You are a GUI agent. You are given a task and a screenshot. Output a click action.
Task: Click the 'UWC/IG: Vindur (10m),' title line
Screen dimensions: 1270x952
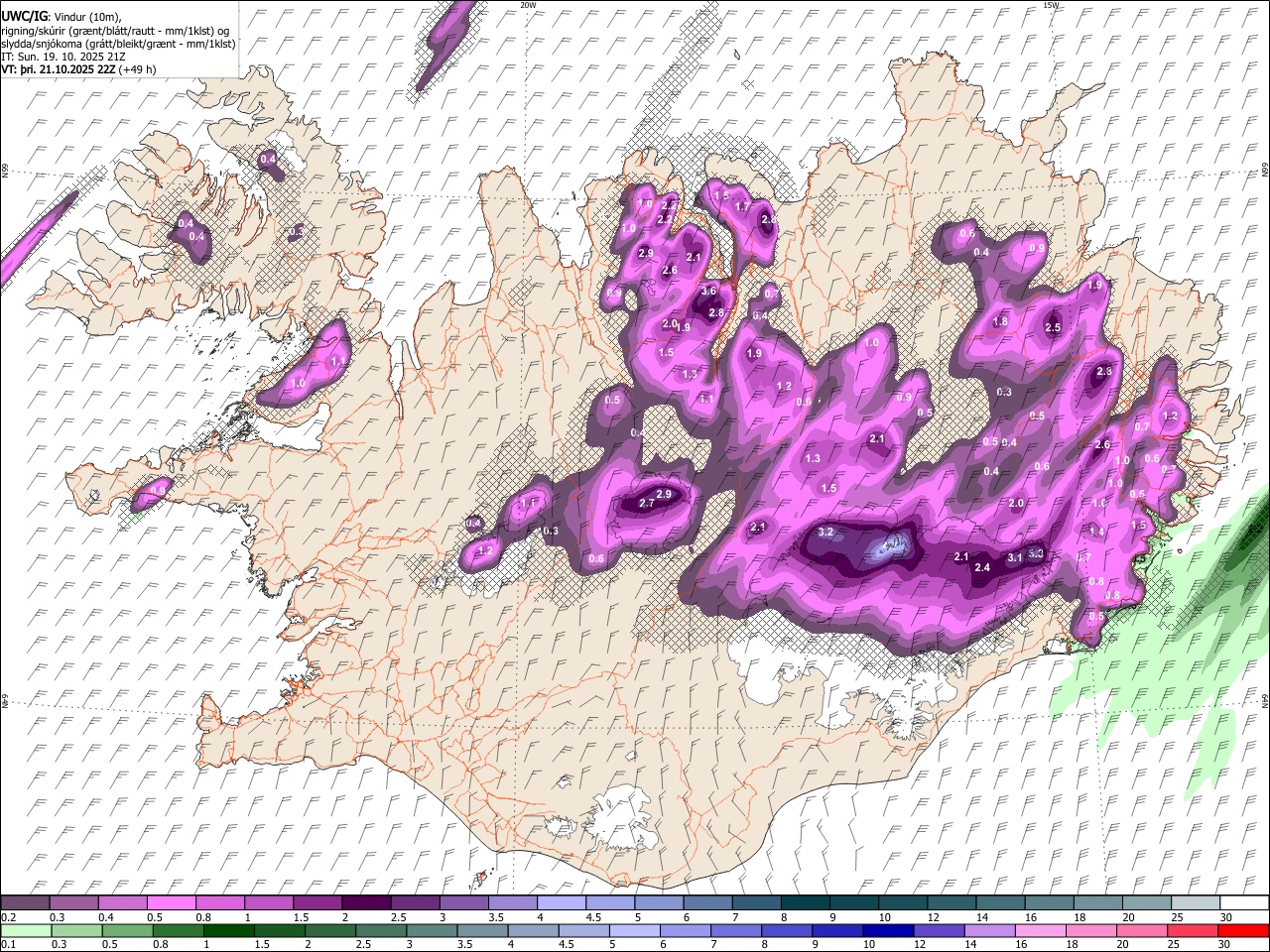coord(61,17)
